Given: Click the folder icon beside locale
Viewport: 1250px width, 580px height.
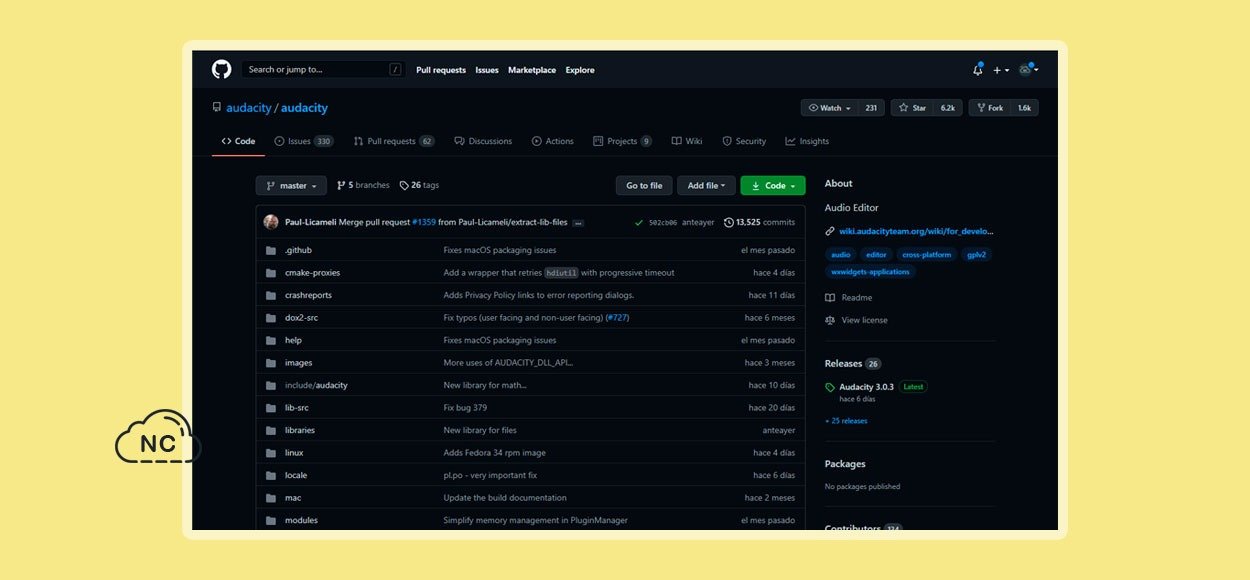Looking at the screenshot, I should [x=271, y=475].
